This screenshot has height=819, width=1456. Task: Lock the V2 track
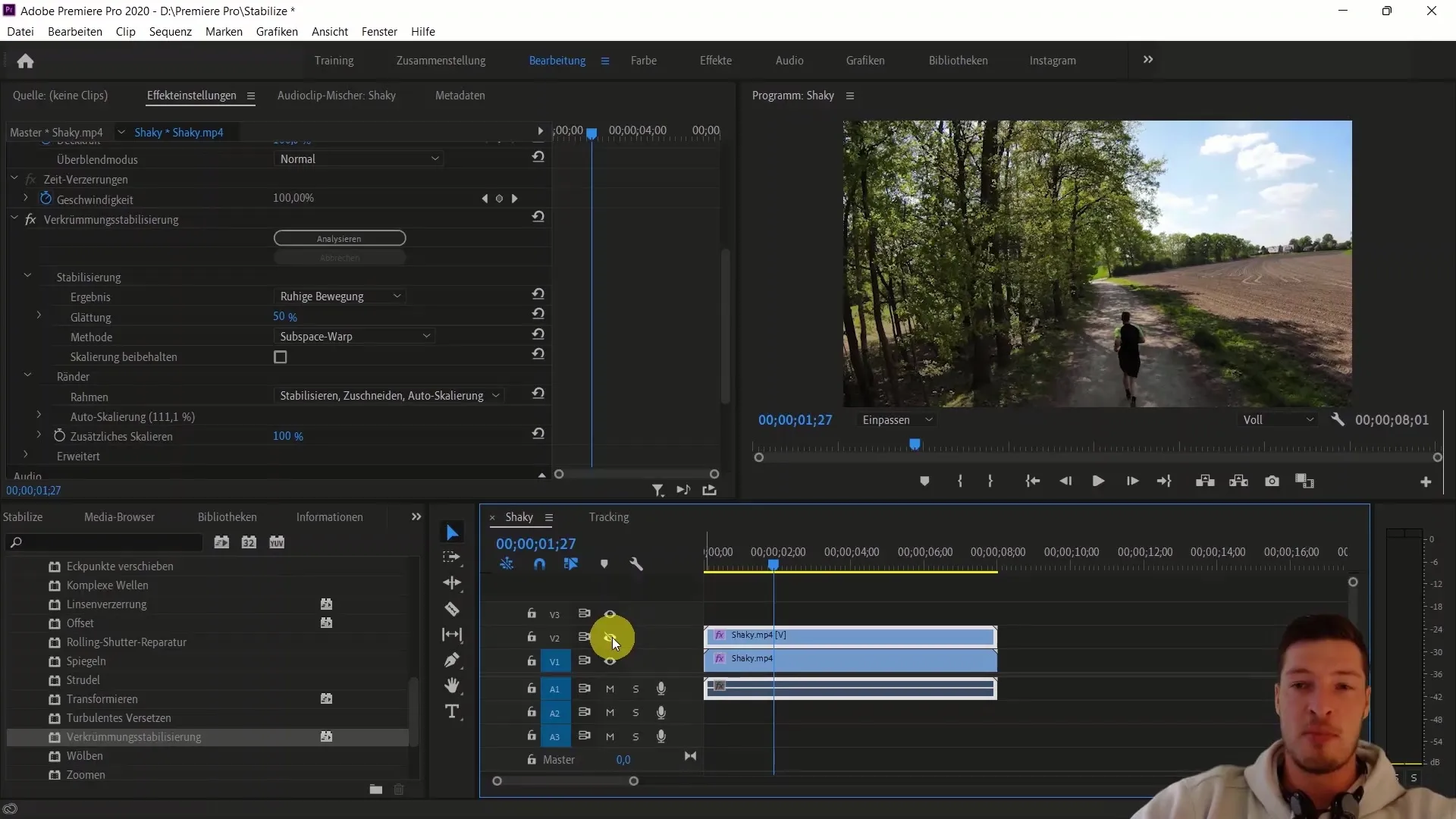tap(532, 637)
